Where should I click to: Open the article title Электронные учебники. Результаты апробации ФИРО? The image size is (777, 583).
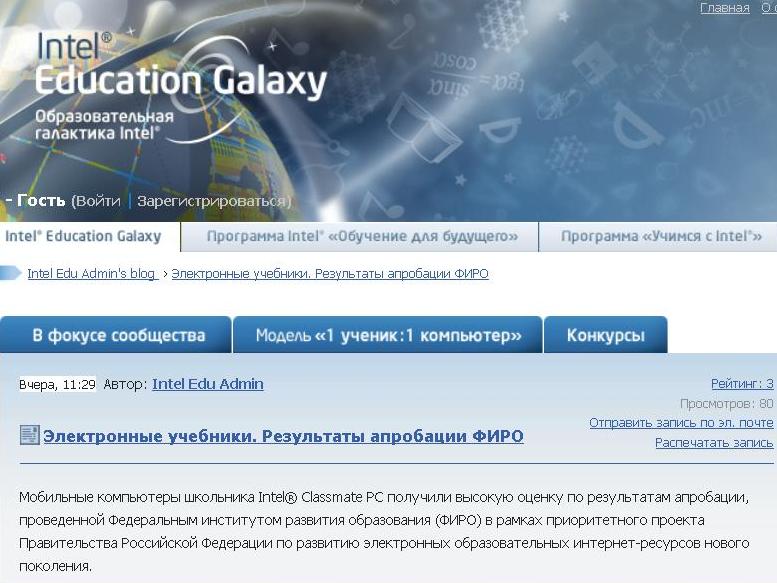click(283, 436)
